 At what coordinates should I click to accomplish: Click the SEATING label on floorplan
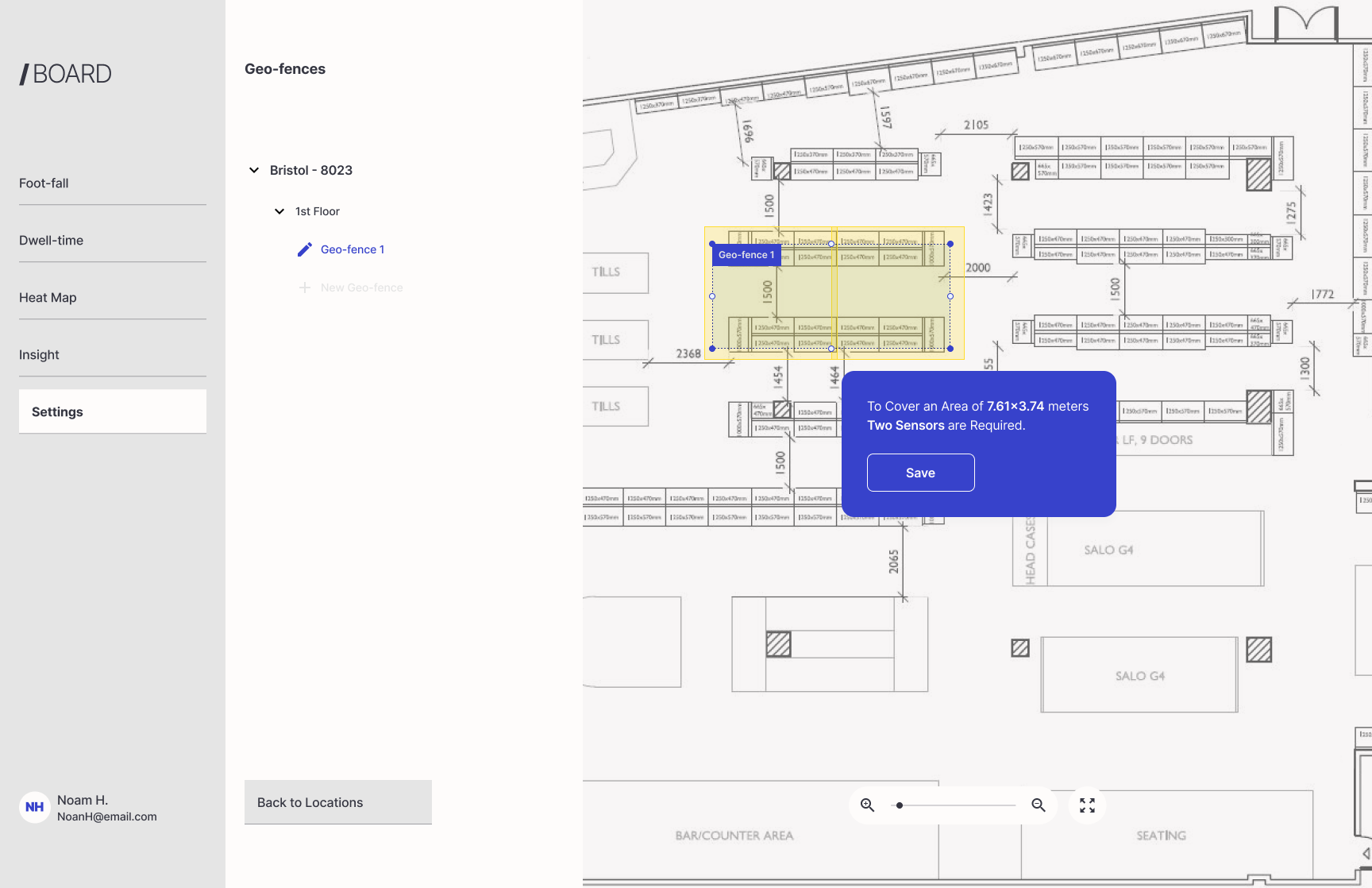[x=1162, y=836]
